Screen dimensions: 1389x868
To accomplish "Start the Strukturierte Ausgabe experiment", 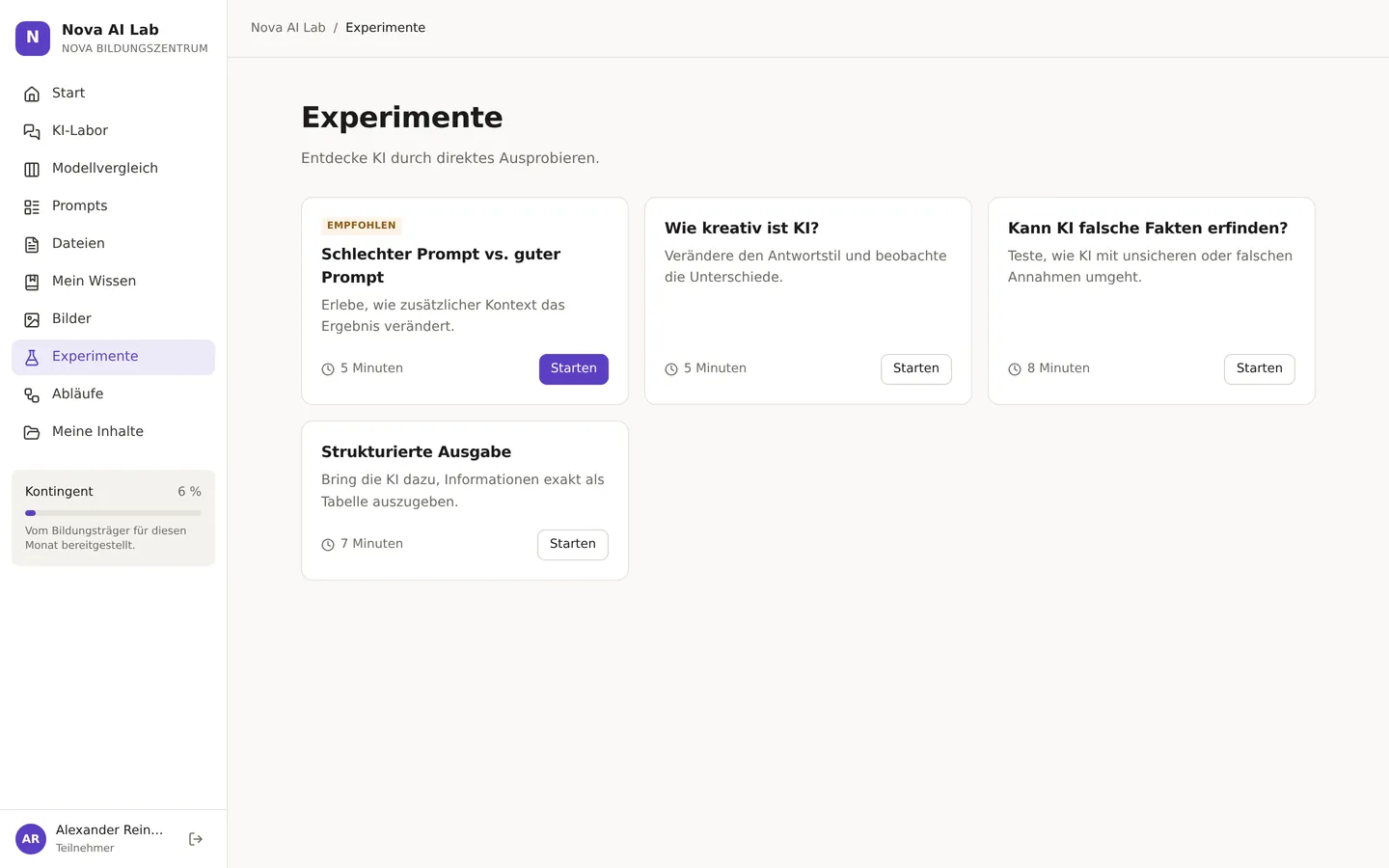I will (573, 545).
